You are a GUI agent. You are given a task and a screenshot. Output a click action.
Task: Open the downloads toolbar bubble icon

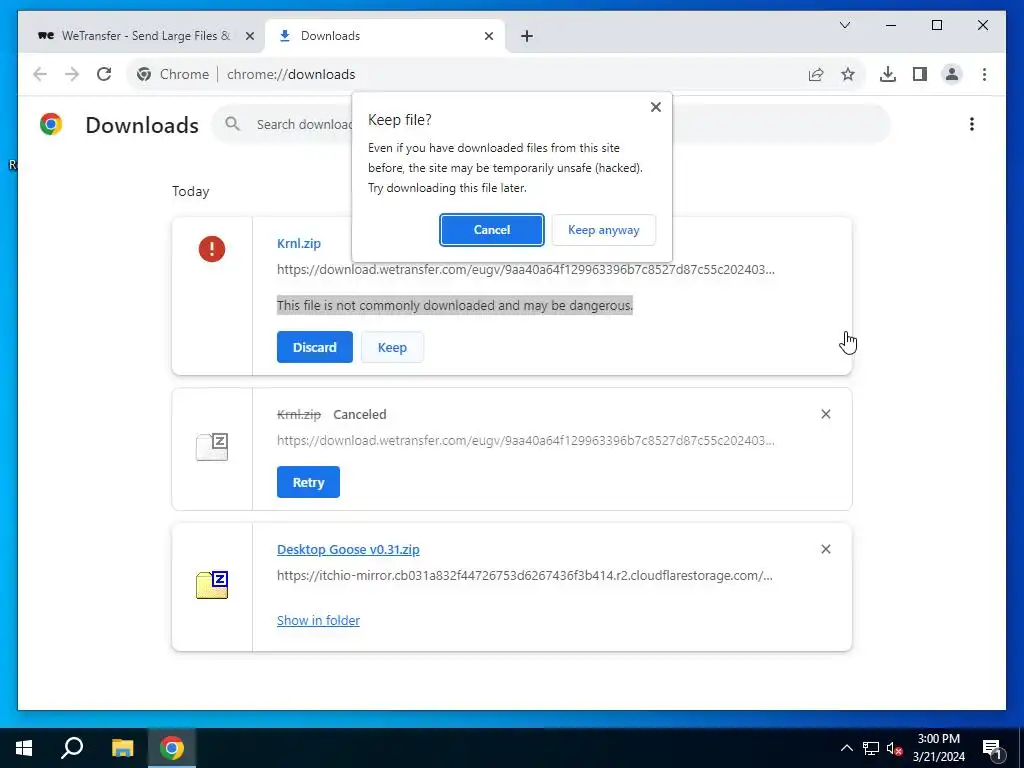click(888, 74)
